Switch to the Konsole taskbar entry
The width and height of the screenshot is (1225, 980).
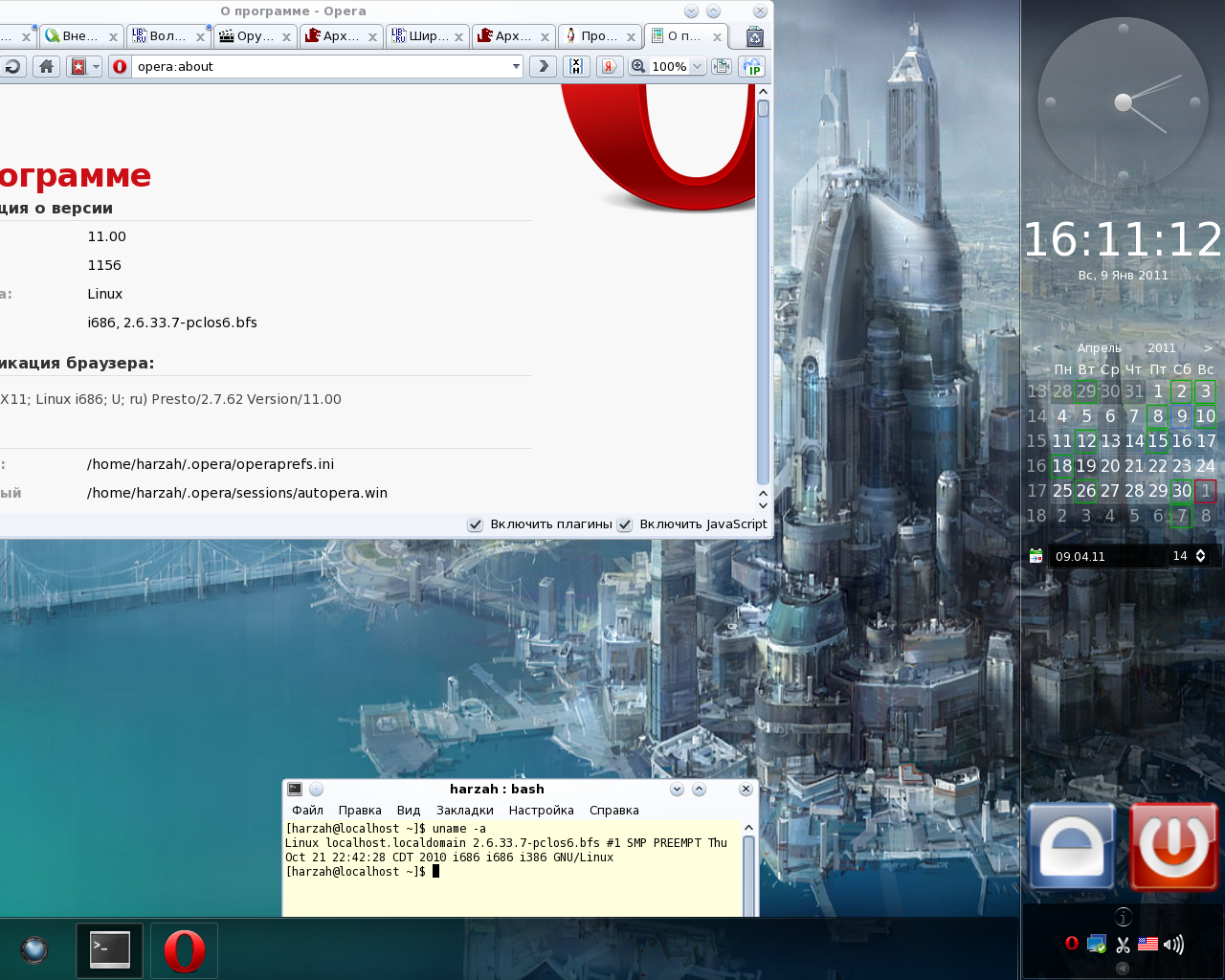point(110,950)
